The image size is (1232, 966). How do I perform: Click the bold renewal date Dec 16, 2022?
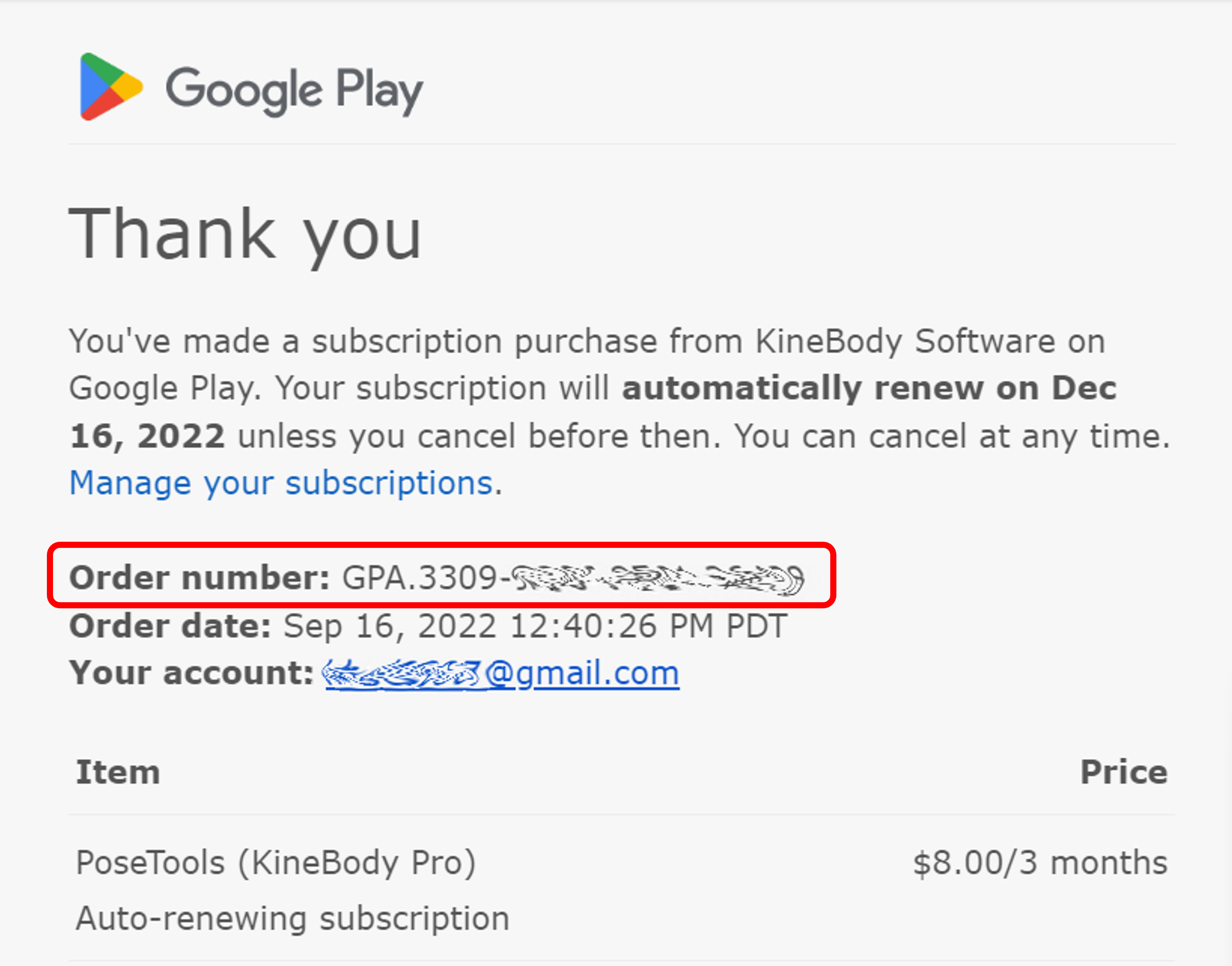pos(592,413)
